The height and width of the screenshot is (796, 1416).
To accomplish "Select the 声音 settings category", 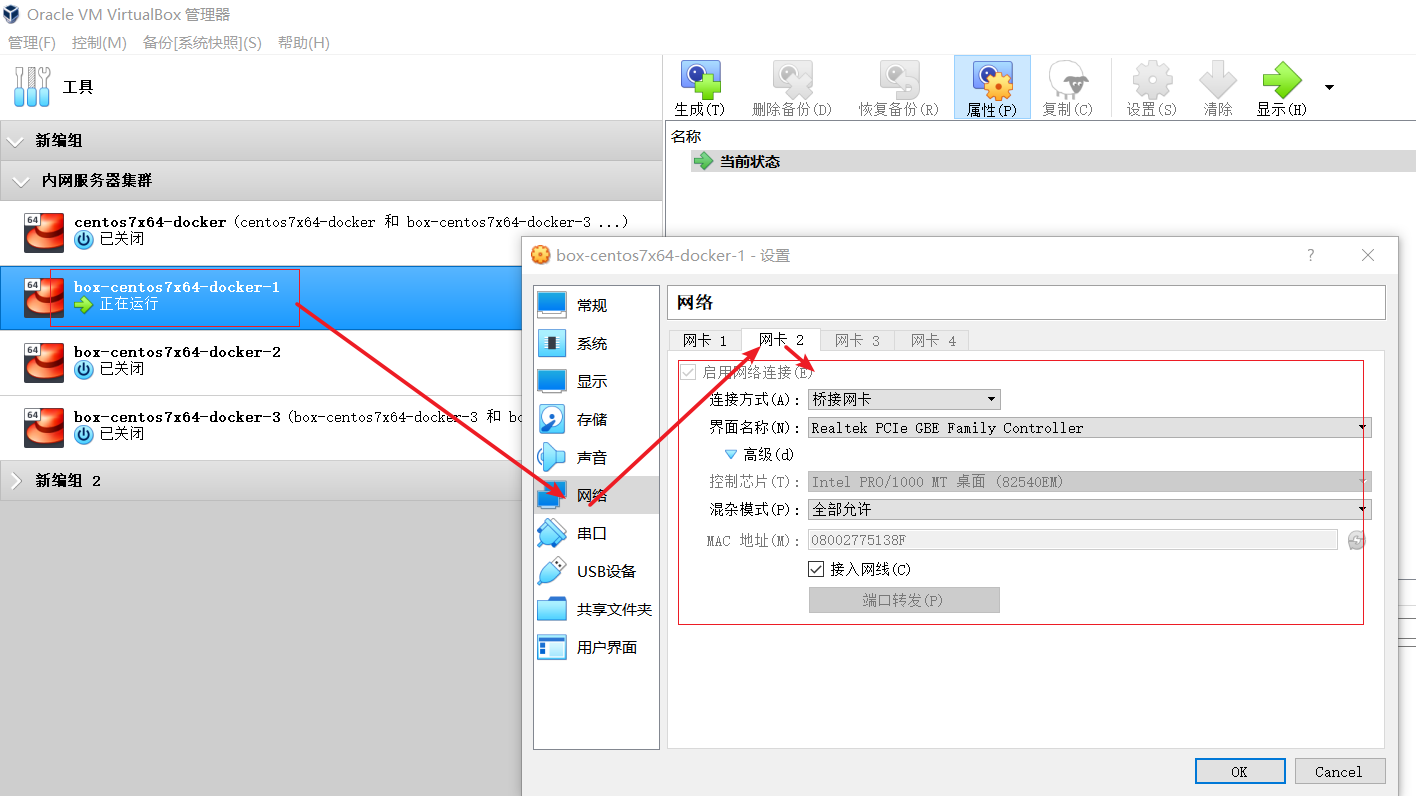I will [596, 457].
